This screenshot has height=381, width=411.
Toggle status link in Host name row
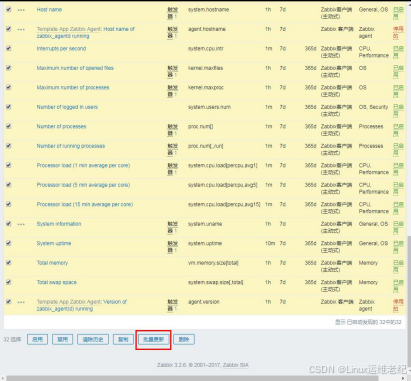[398, 13]
